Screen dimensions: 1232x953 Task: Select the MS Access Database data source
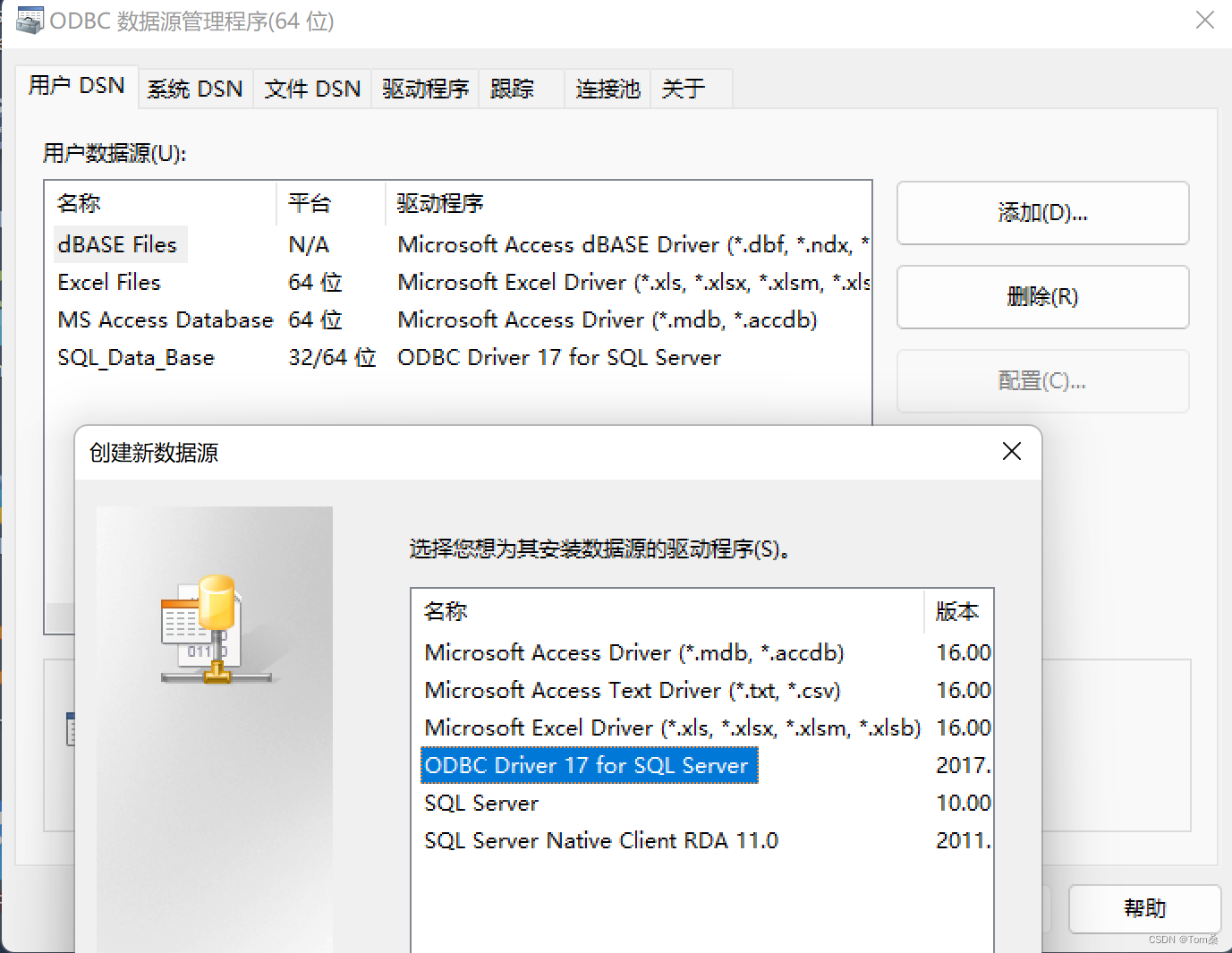pyautogui.click(x=166, y=319)
